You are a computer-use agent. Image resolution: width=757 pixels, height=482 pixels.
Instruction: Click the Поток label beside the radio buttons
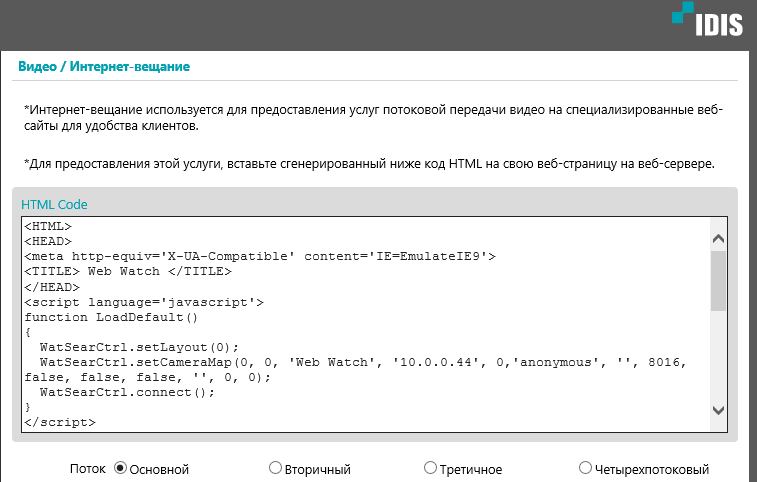(x=88, y=468)
